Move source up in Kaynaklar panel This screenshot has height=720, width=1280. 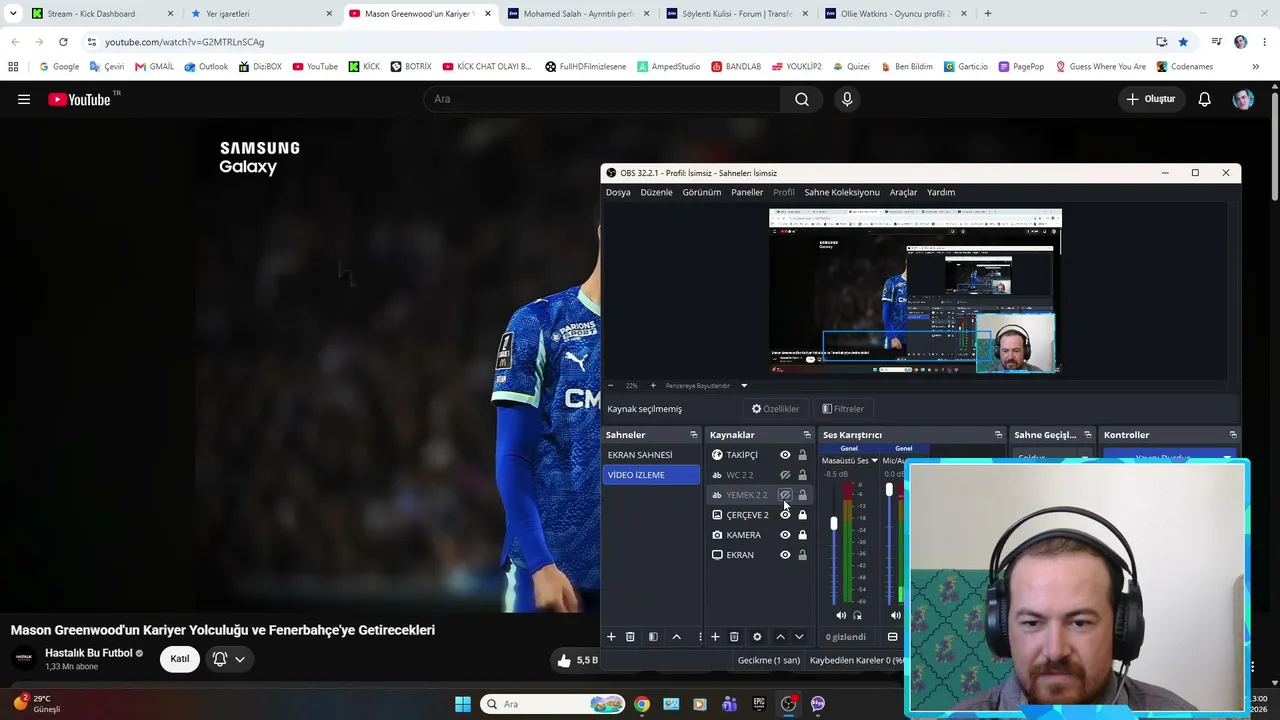780,637
